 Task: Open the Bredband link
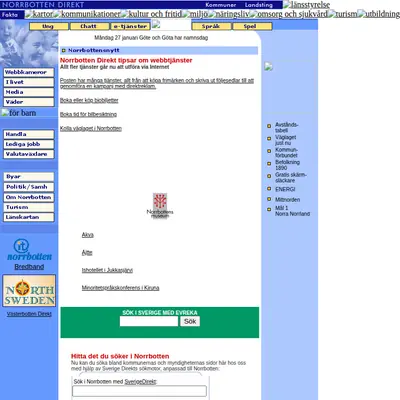tap(29, 267)
